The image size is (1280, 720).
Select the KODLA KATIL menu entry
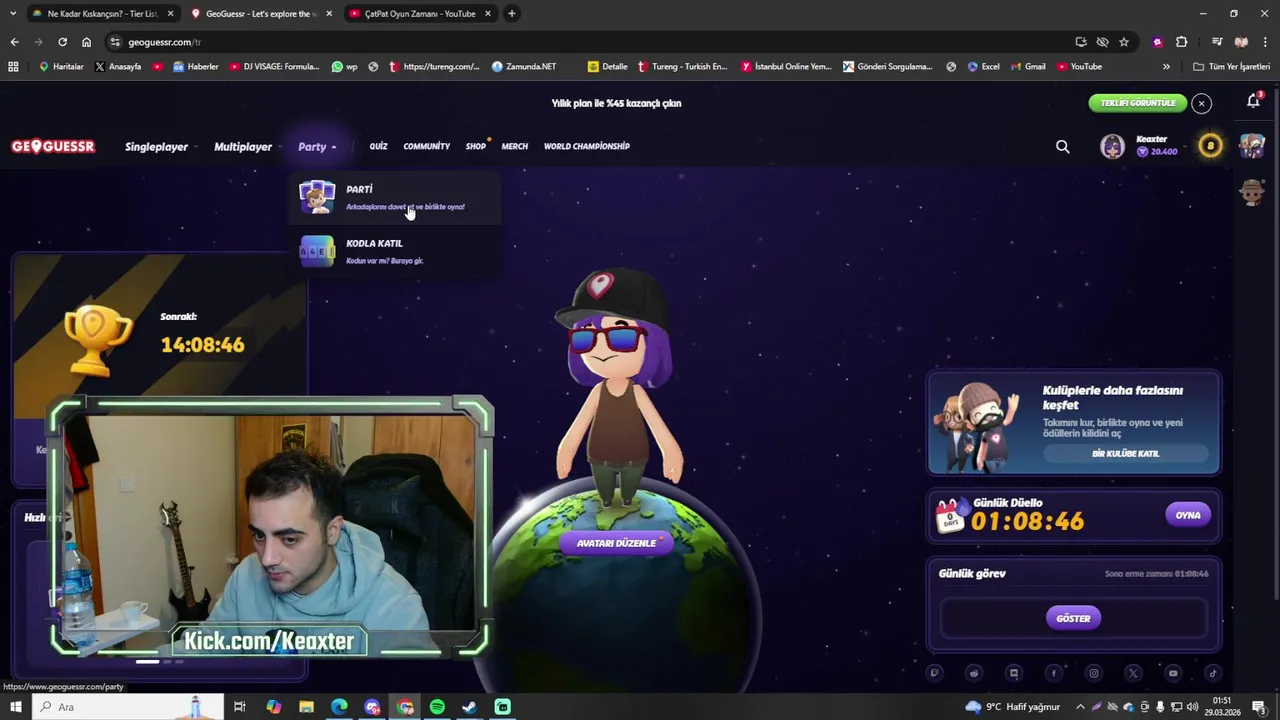pyautogui.click(x=397, y=251)
